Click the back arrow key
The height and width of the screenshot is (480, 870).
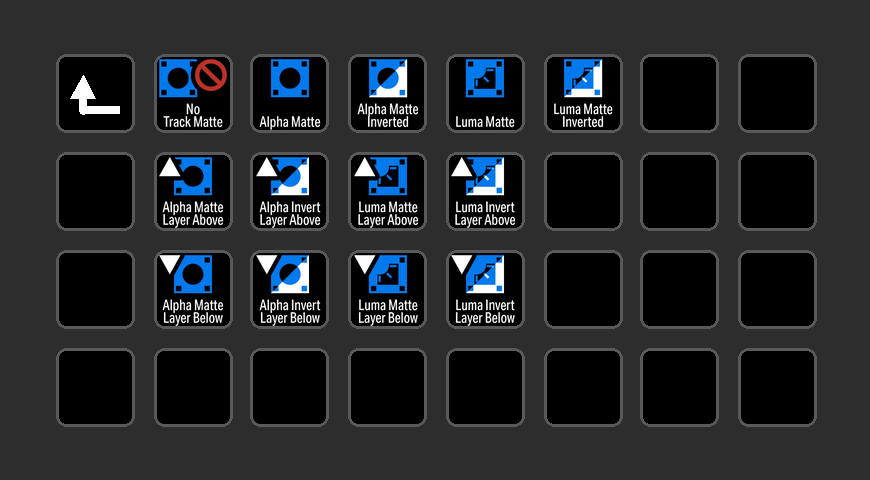[95, 93]
